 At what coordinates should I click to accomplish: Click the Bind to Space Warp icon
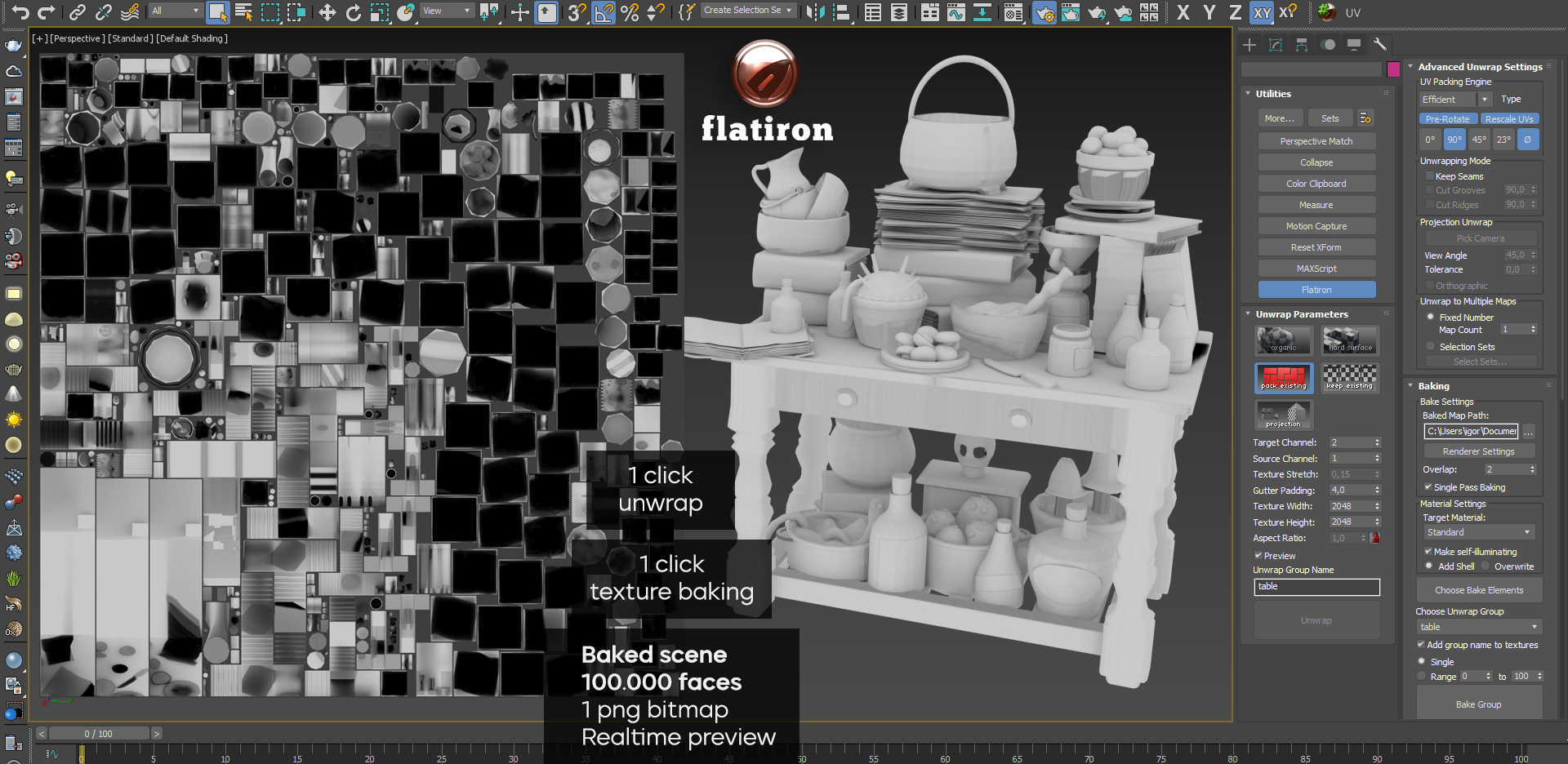coord(130,11)
